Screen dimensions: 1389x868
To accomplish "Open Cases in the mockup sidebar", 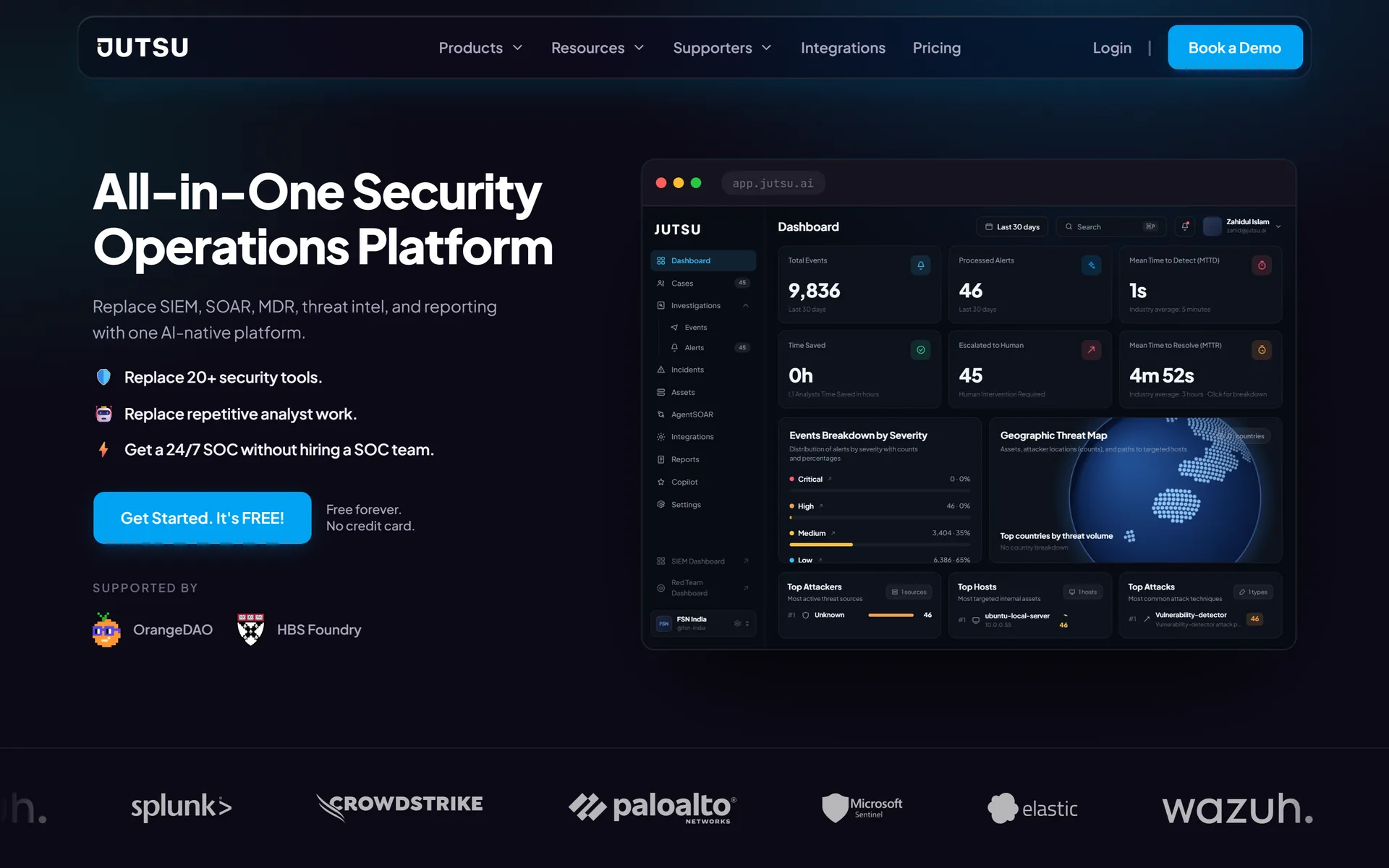I will [703, 283].
